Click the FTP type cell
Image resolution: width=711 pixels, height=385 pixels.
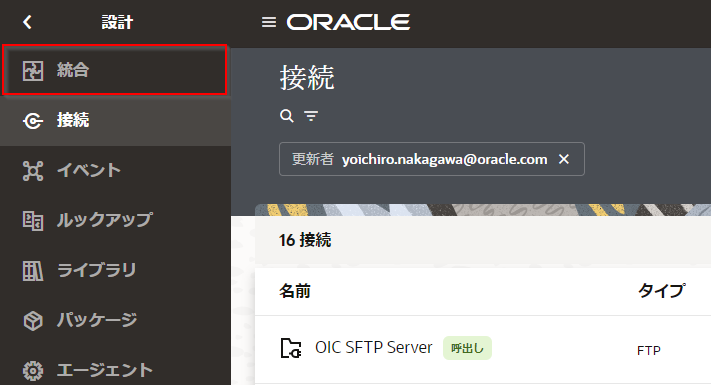[648, 350]
